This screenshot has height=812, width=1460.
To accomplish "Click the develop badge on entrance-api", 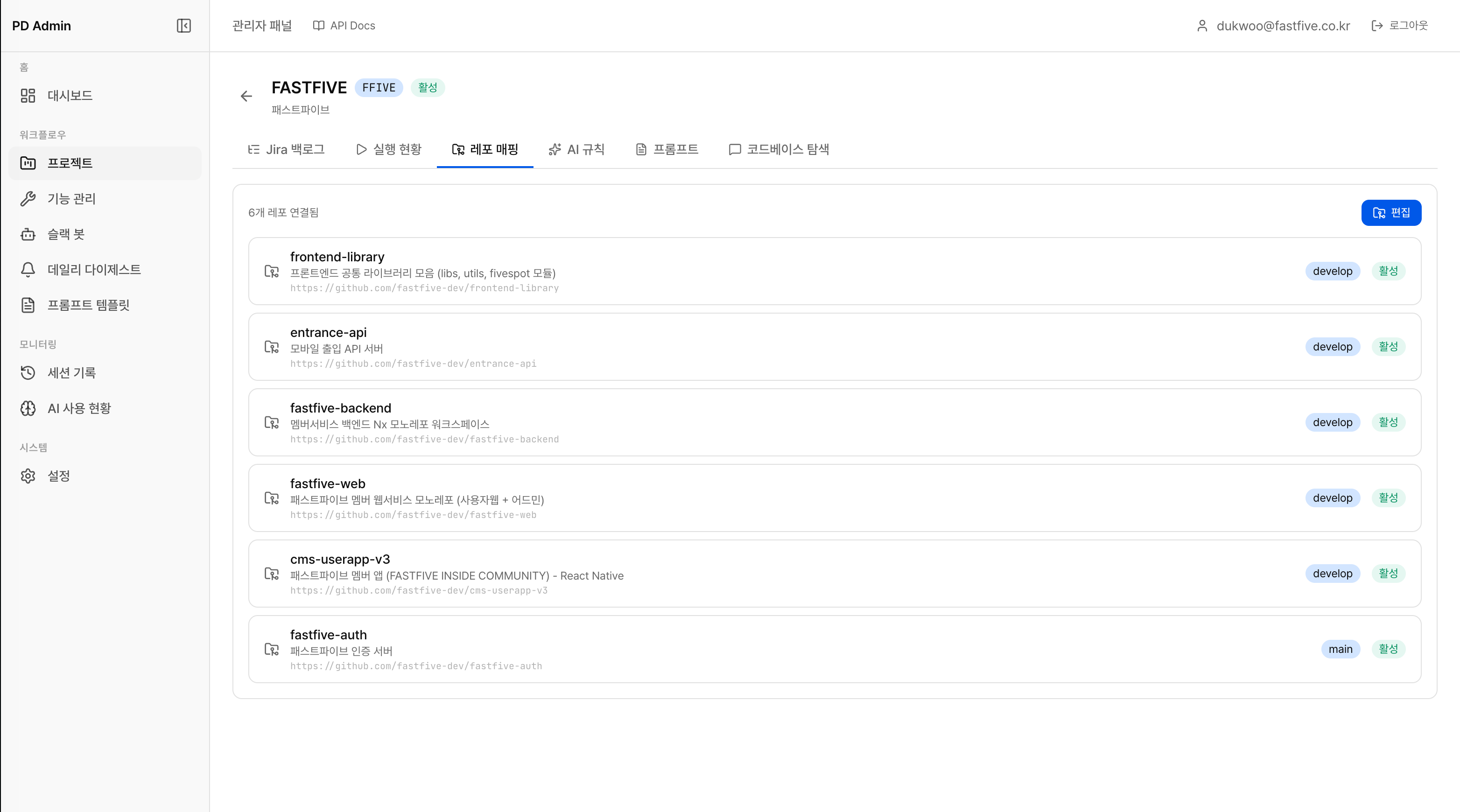I will [x=1333, y=347].
